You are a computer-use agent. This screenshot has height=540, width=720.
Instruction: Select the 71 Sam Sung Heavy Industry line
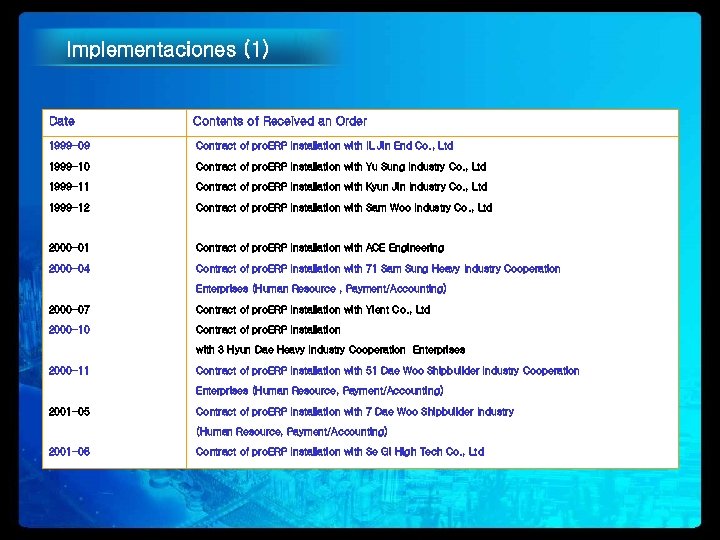378,269
